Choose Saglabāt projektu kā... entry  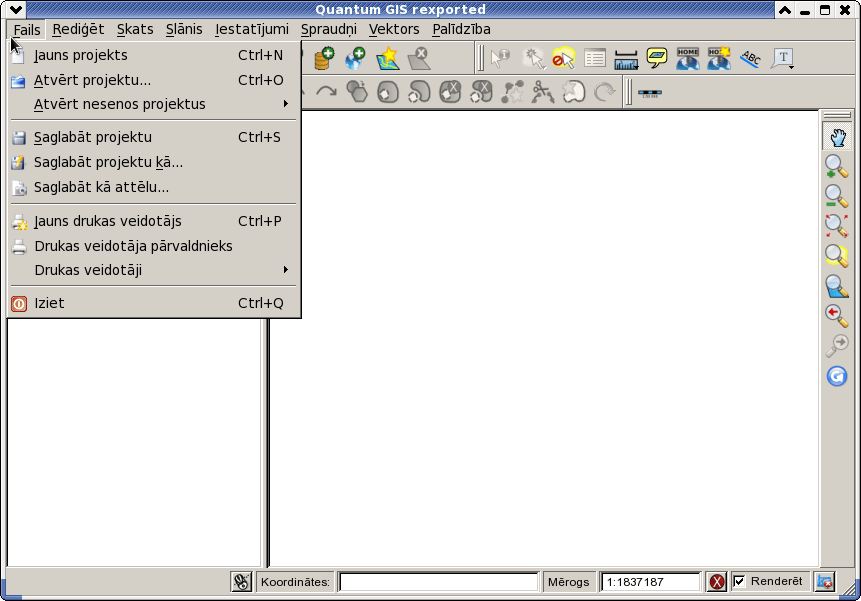click(154, 162)
